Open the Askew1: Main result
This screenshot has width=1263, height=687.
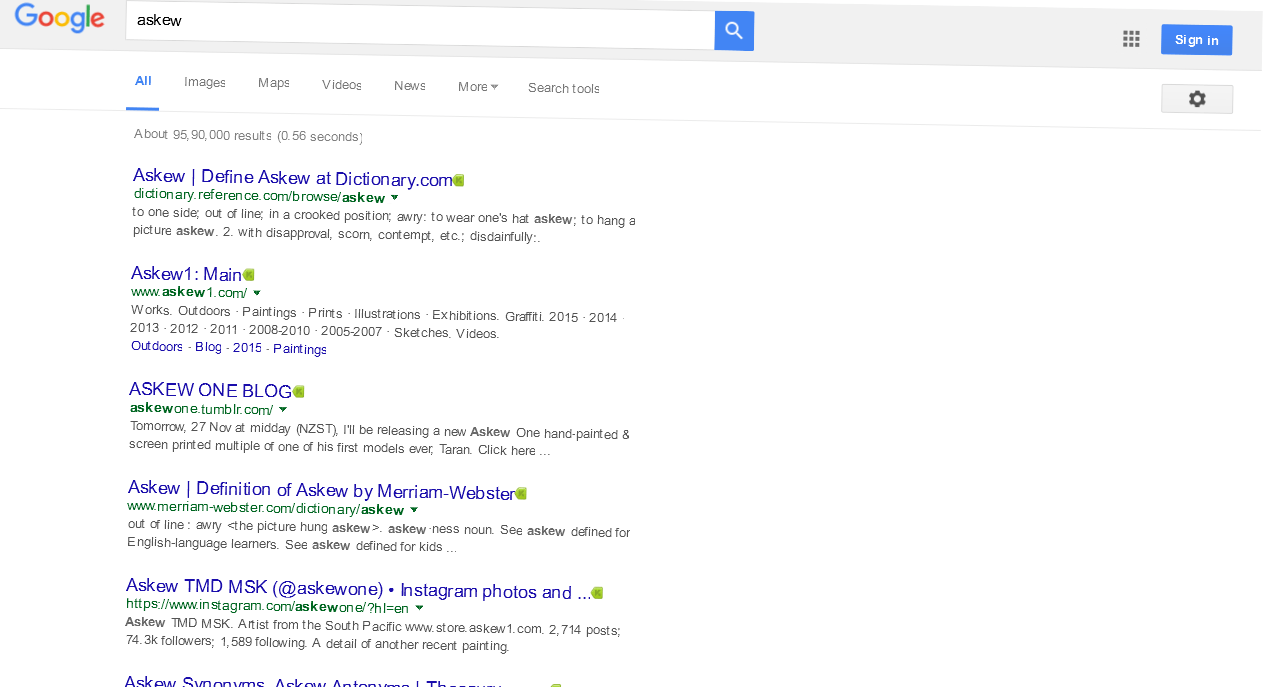coord(187,274)
